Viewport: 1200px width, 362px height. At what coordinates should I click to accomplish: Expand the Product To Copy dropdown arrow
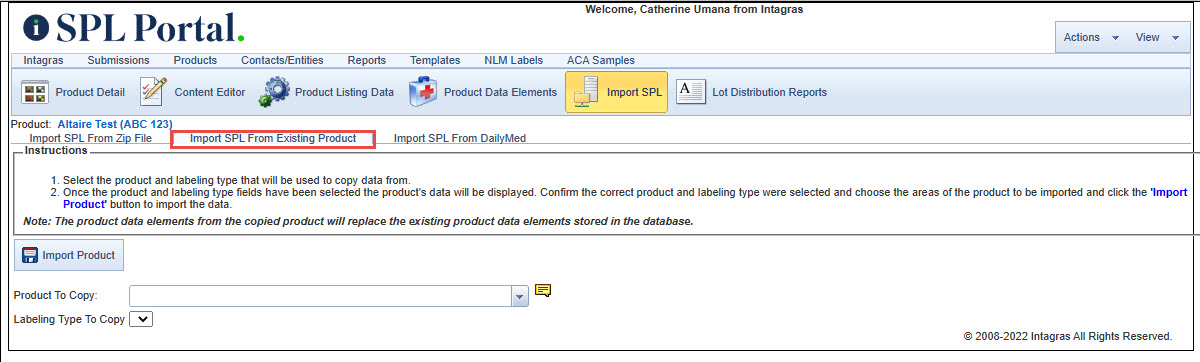point(519,296)
